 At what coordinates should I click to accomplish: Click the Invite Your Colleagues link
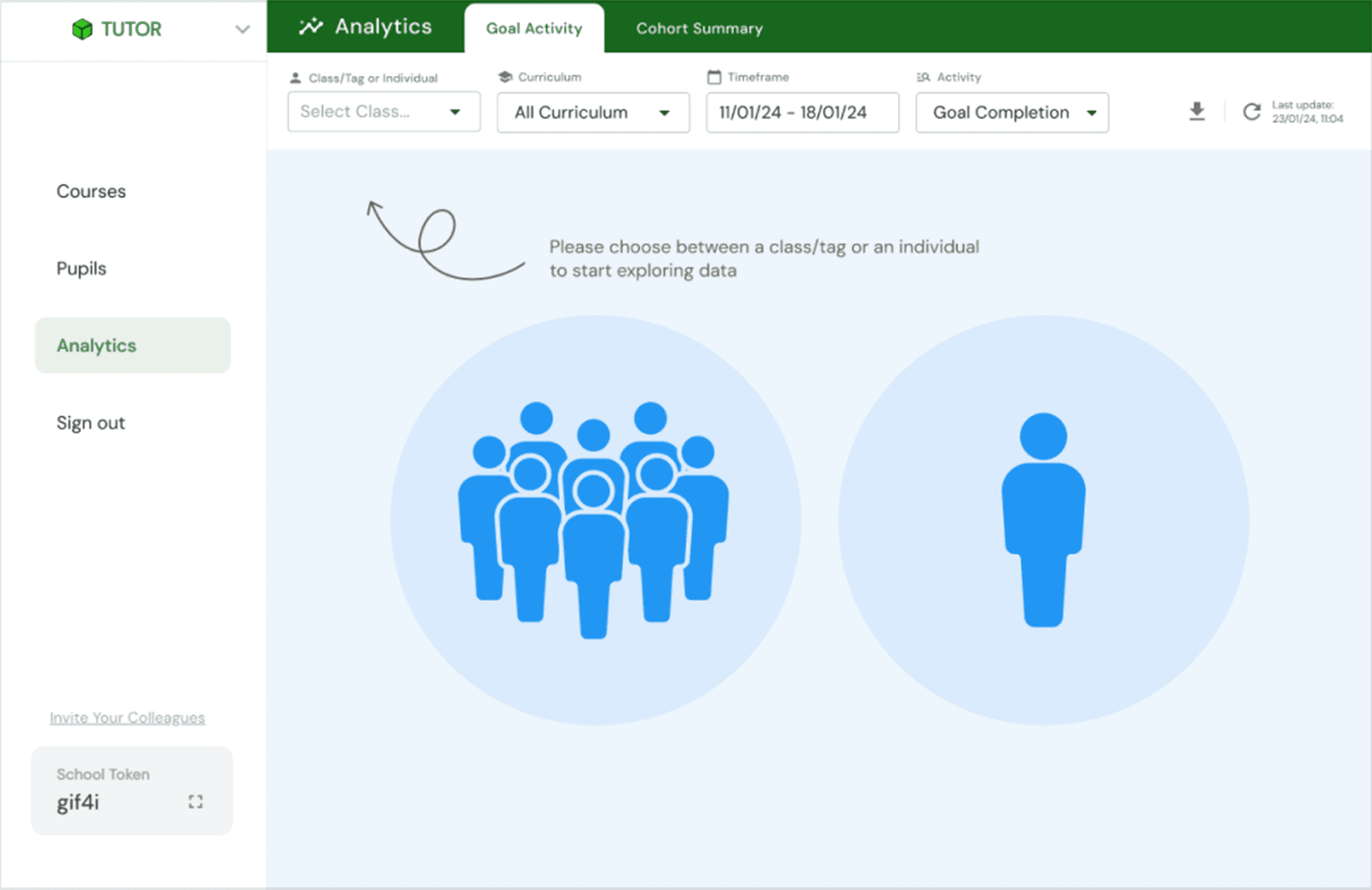pos(128,717)
